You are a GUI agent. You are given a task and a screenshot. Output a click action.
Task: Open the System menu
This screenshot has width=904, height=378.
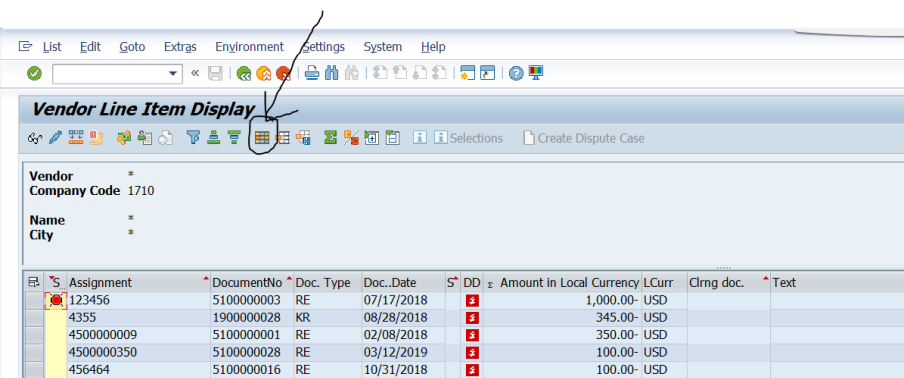point(383,47)
